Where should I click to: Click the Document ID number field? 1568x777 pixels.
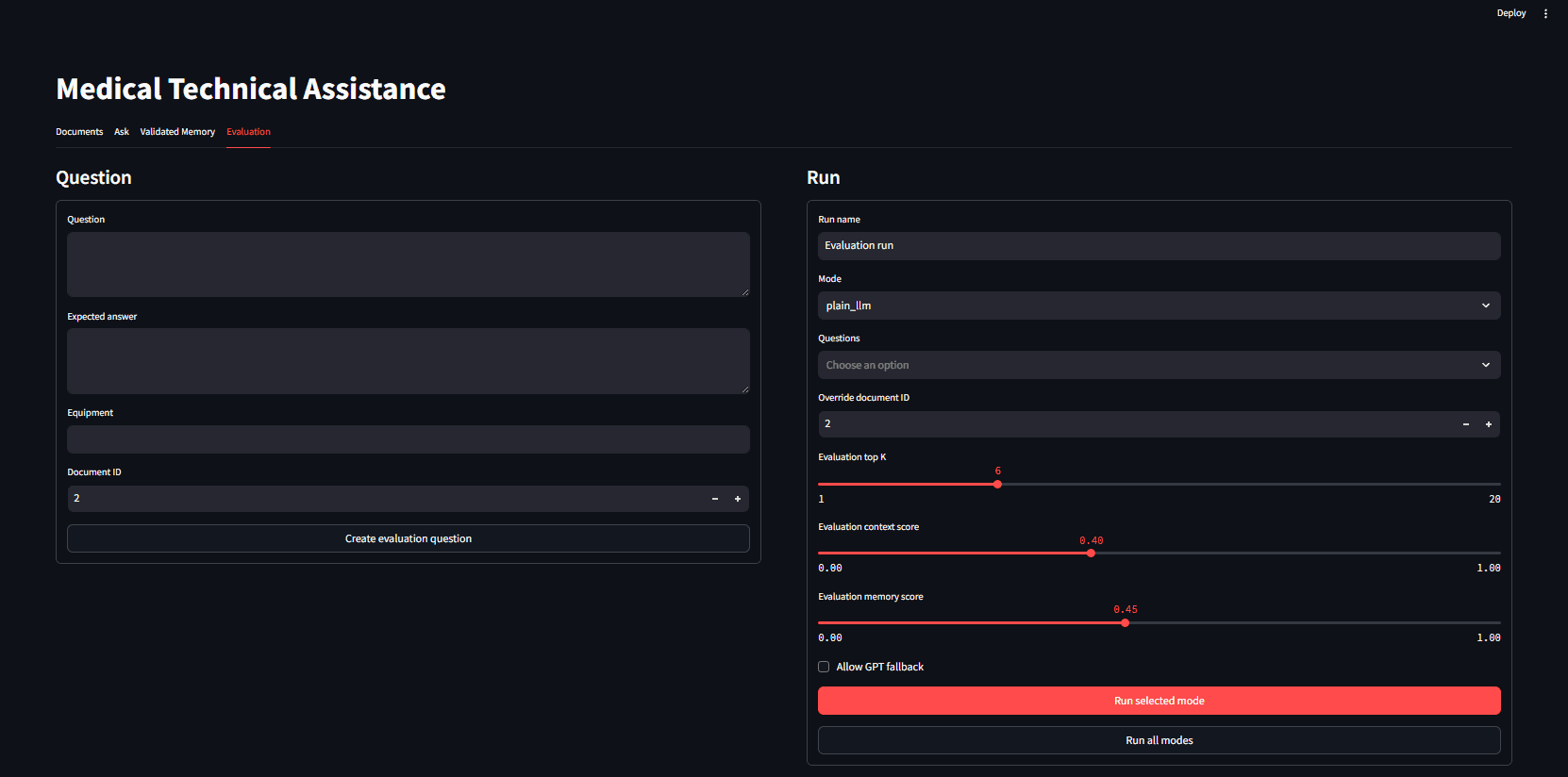click(x=385, y=499)
